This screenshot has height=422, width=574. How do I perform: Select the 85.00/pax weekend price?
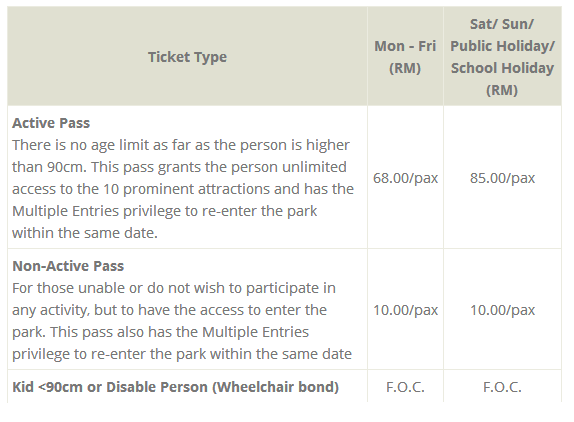(x=502, y=178)
